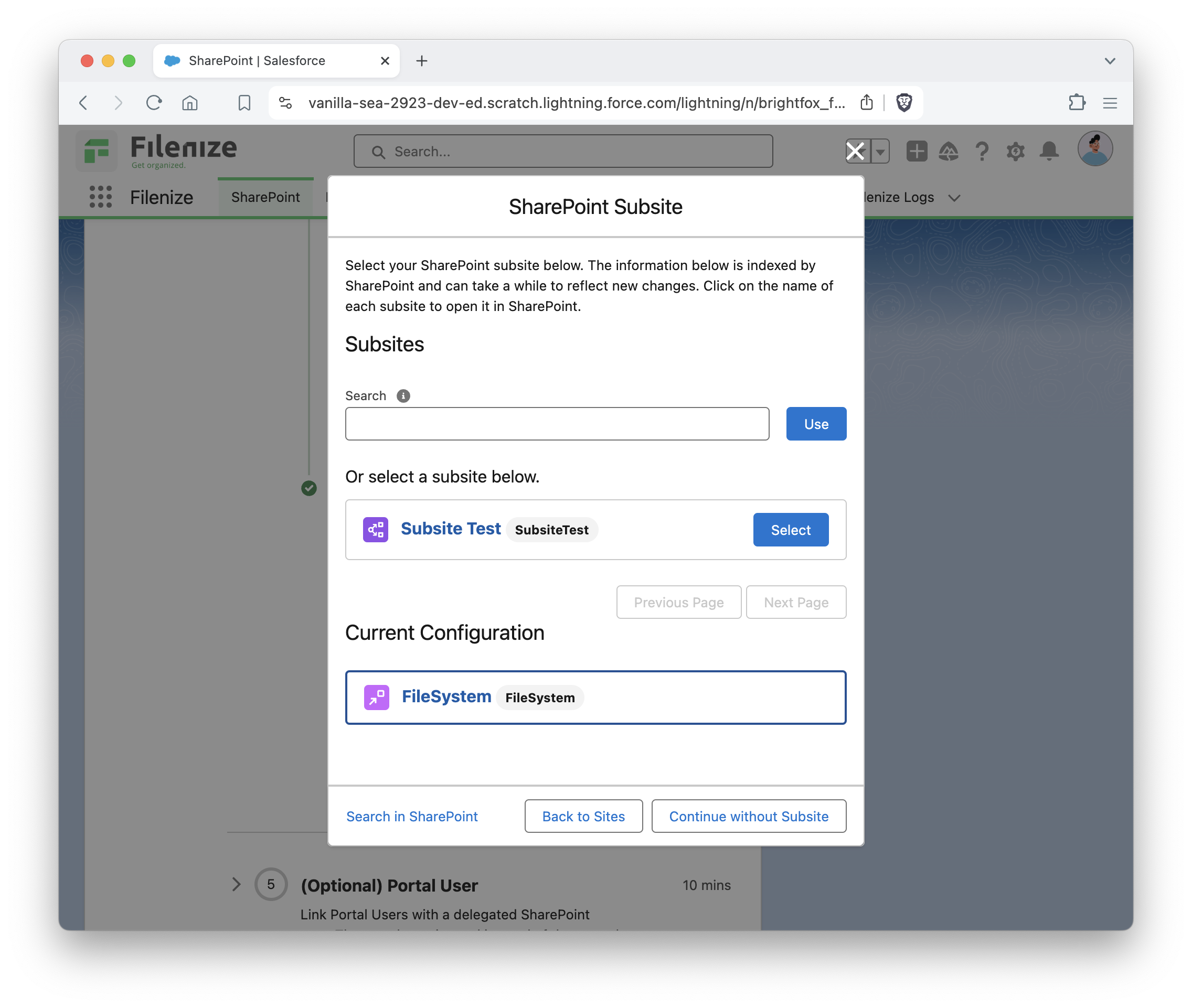Viewport: 1192px width, 1008px height.
Task: Go to the browser home page
Action: (190, 103)
